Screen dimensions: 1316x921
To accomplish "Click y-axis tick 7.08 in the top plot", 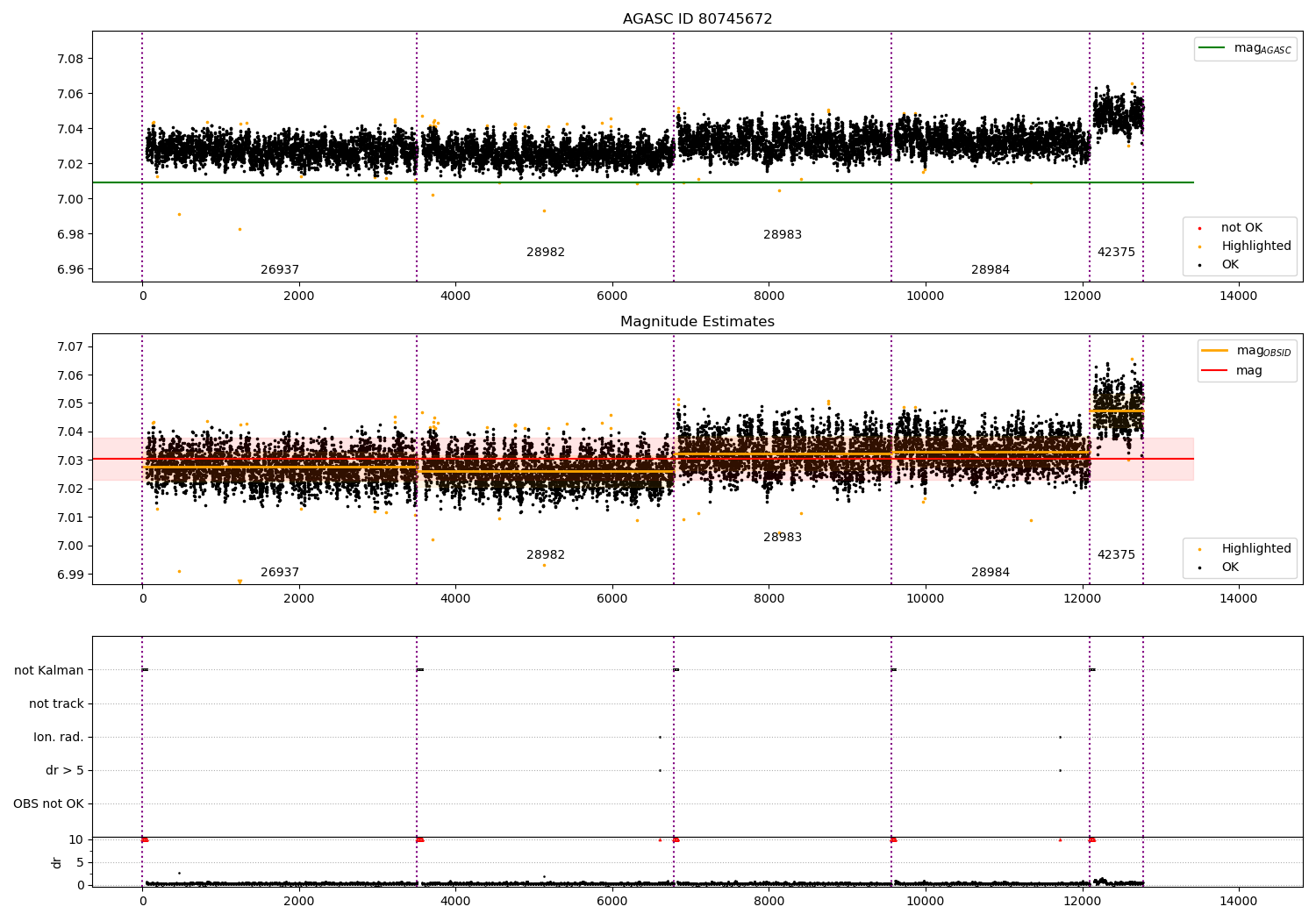I will pyautogui.click(x=70, y=60).
